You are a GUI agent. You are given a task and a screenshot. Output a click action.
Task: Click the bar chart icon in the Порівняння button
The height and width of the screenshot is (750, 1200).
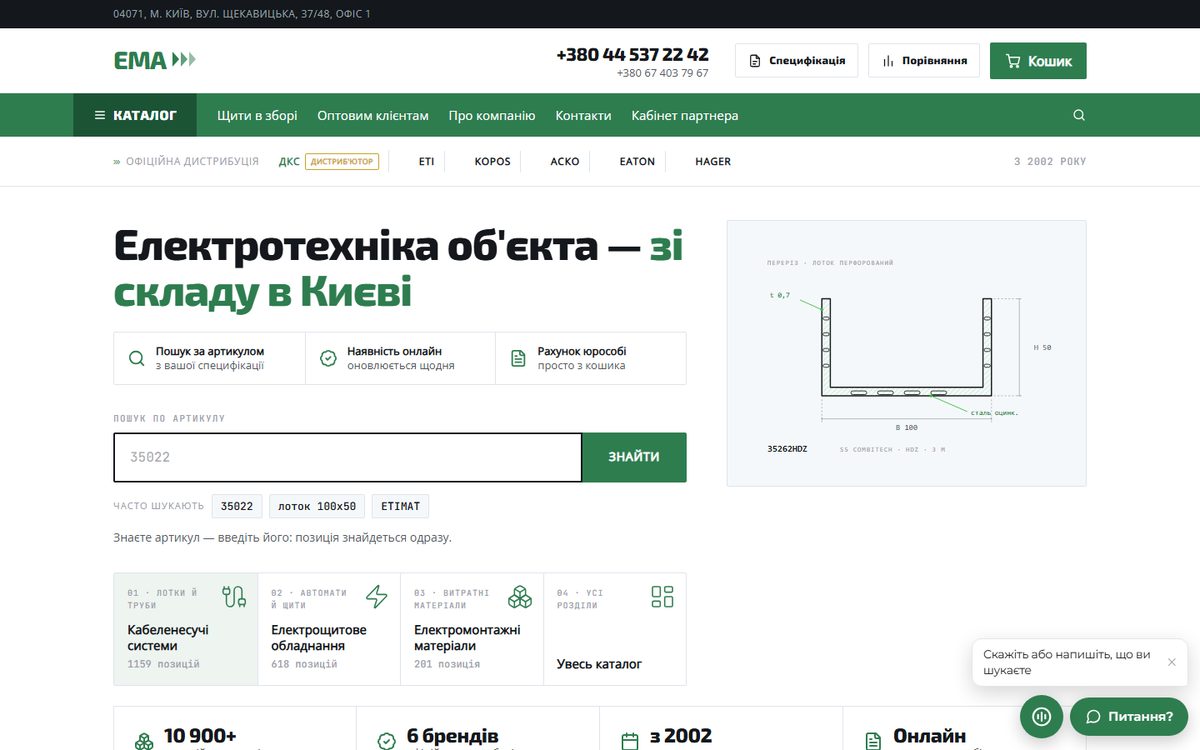point(888,61)
